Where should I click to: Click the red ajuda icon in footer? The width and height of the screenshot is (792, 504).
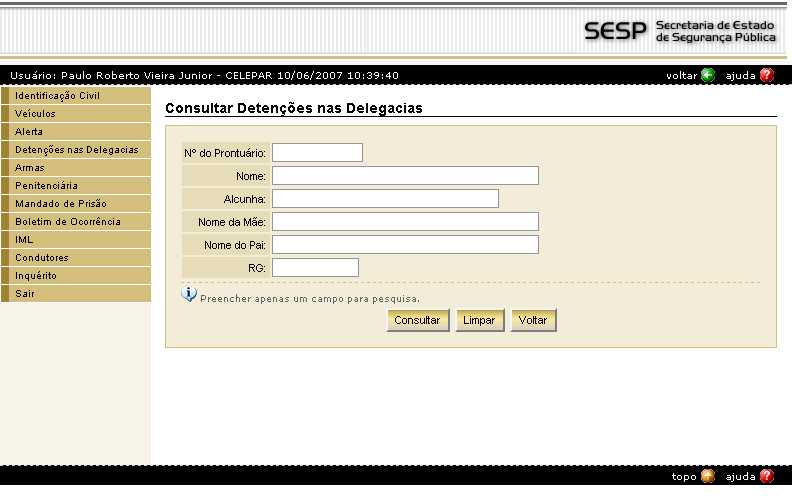coord(767,476)
